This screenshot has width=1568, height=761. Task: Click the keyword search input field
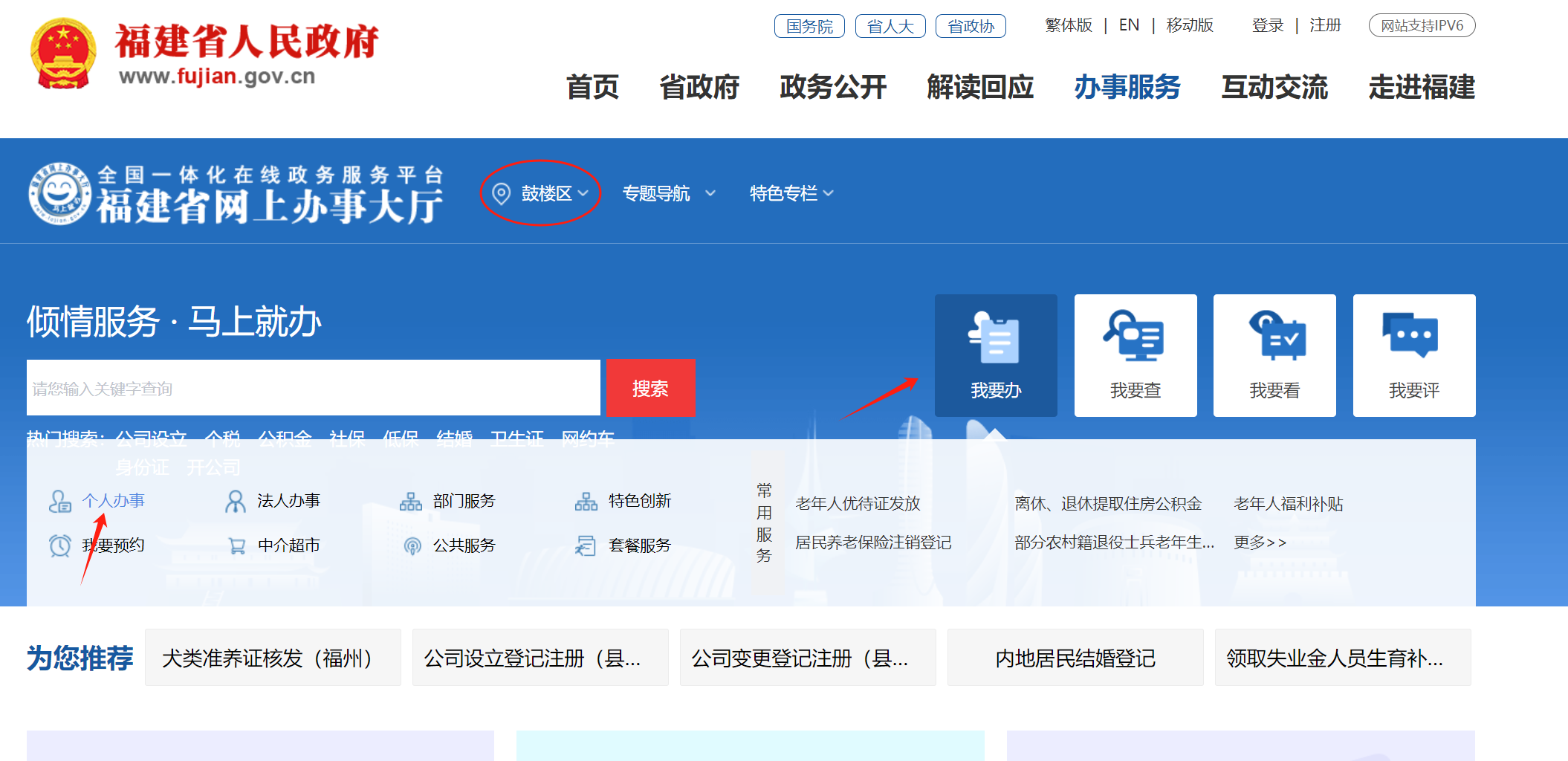pyautogui.click(x=313, y=389)
